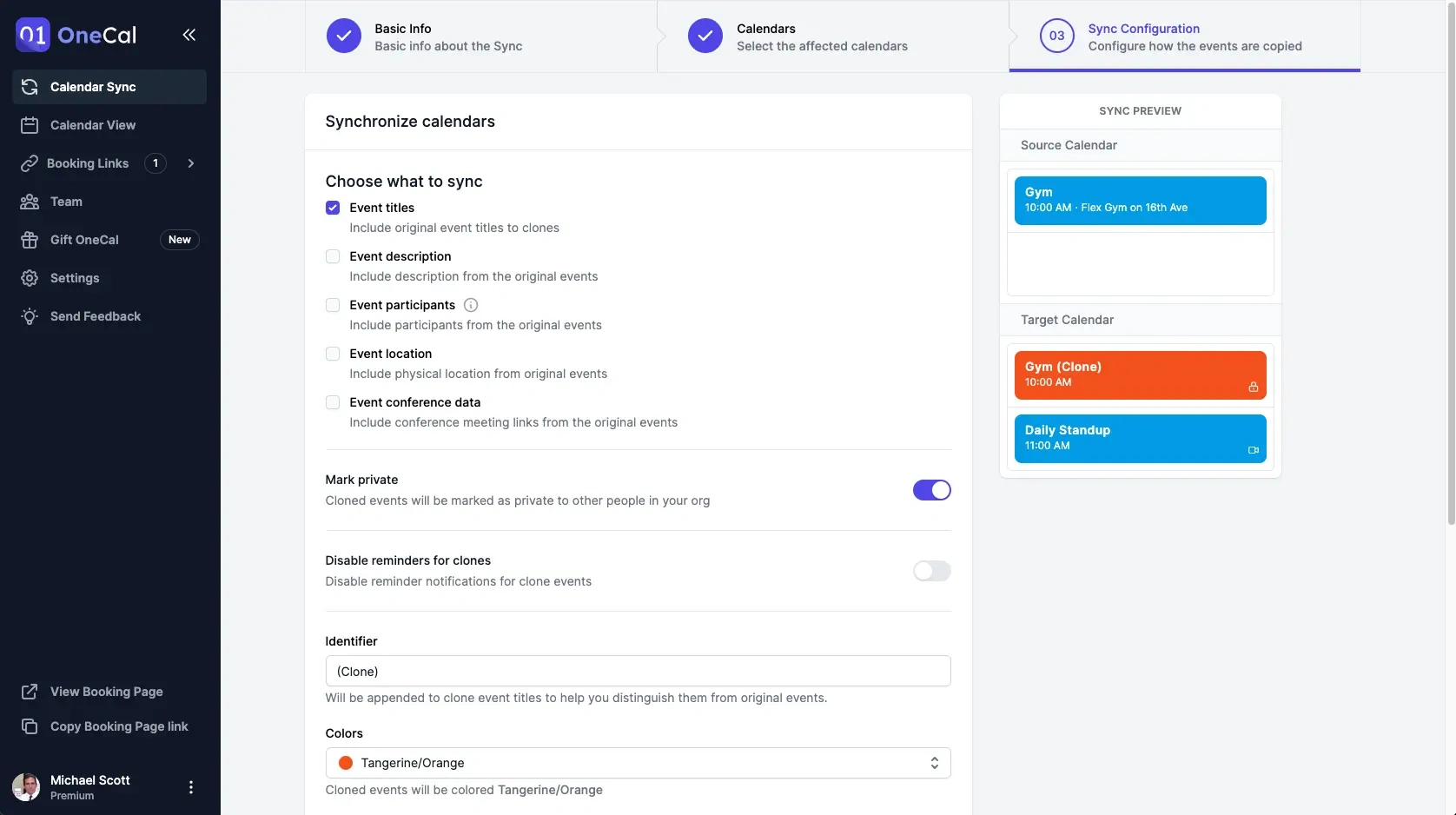Disable the Mark private toggle
Screen dimensions: 1456x815
(x=931, y=490)
